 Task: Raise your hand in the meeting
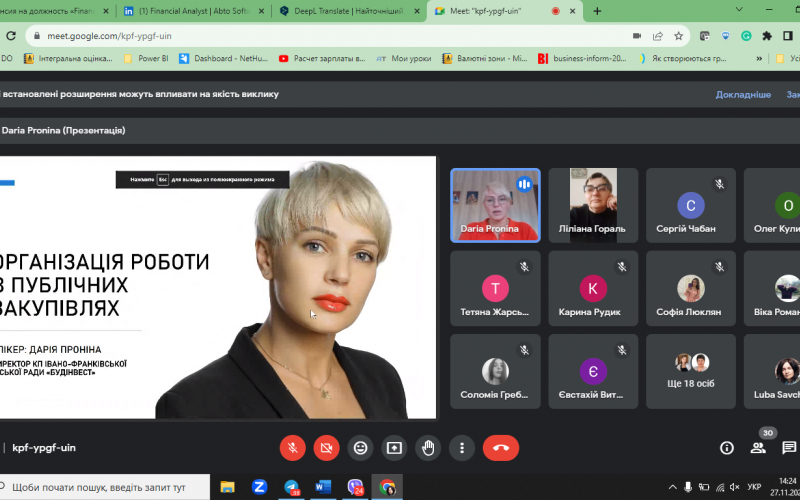pos(428,448)
